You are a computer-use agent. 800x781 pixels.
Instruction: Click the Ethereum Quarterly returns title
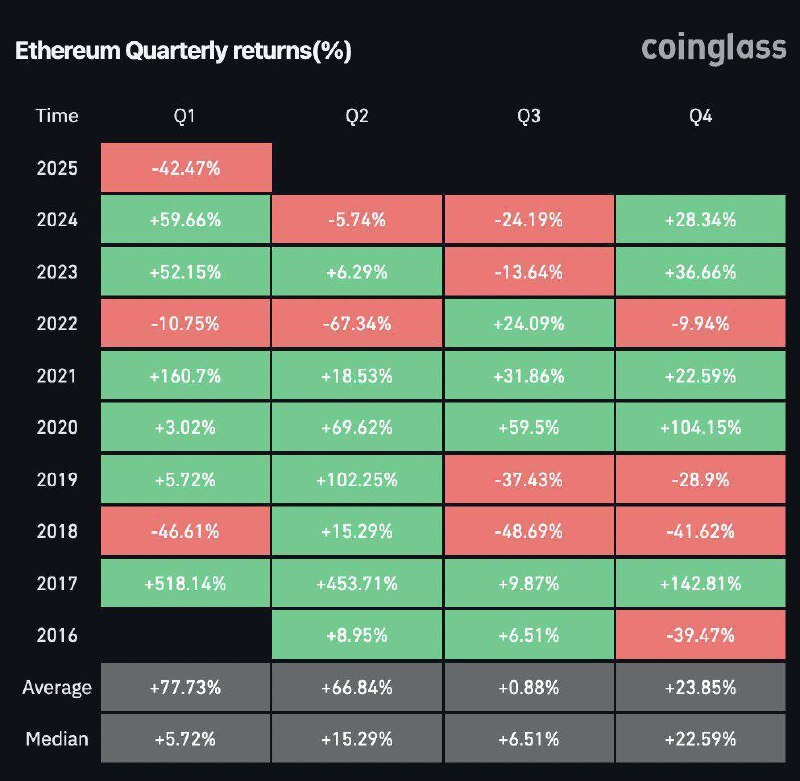(183, 51)
